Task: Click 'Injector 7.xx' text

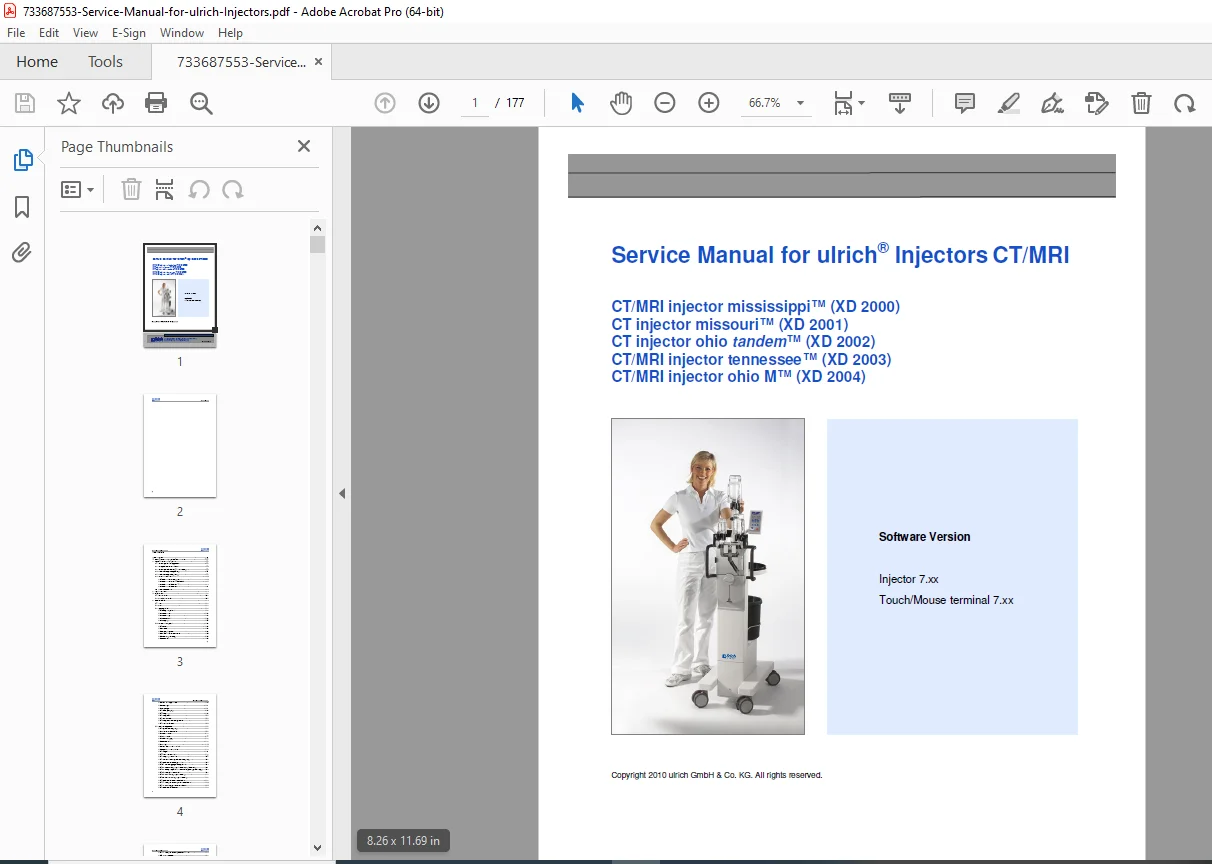Action: pyautogui.click(x=908, y=579)
